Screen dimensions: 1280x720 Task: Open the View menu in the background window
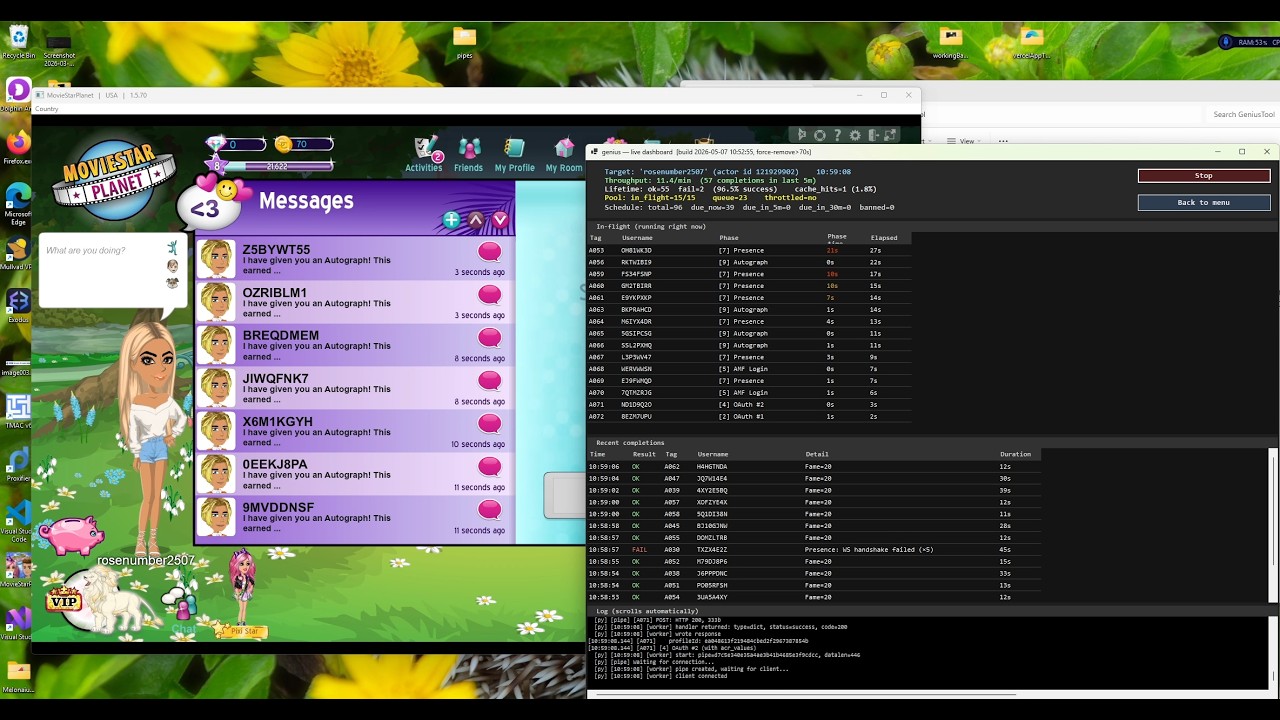[961, 141]
